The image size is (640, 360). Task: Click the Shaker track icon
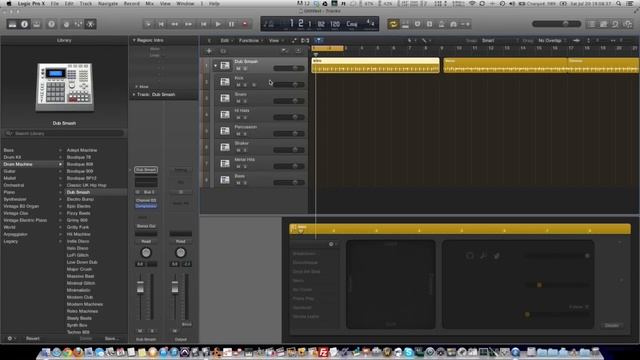click(x=225, y=147)
